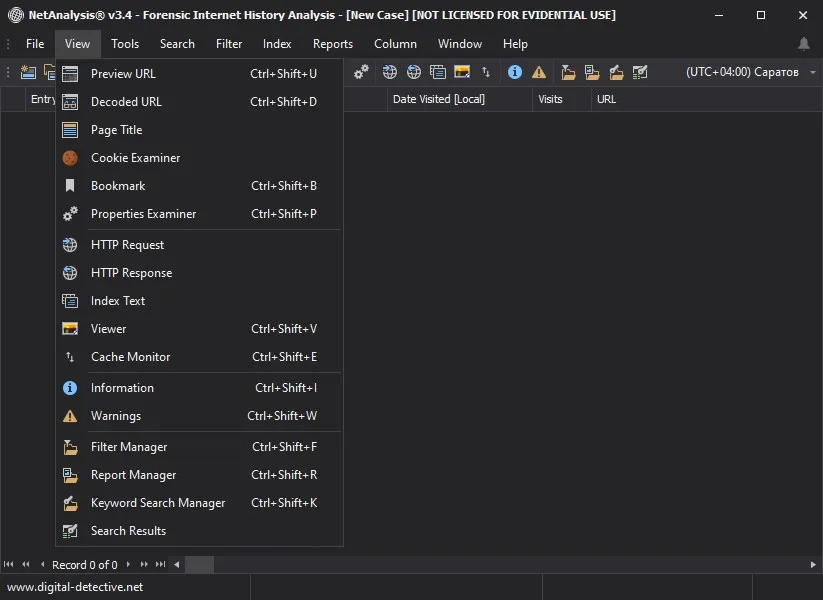Click the Viewer picture icon in menu
This screenshot has width=823, height=600.
[70, 329]
